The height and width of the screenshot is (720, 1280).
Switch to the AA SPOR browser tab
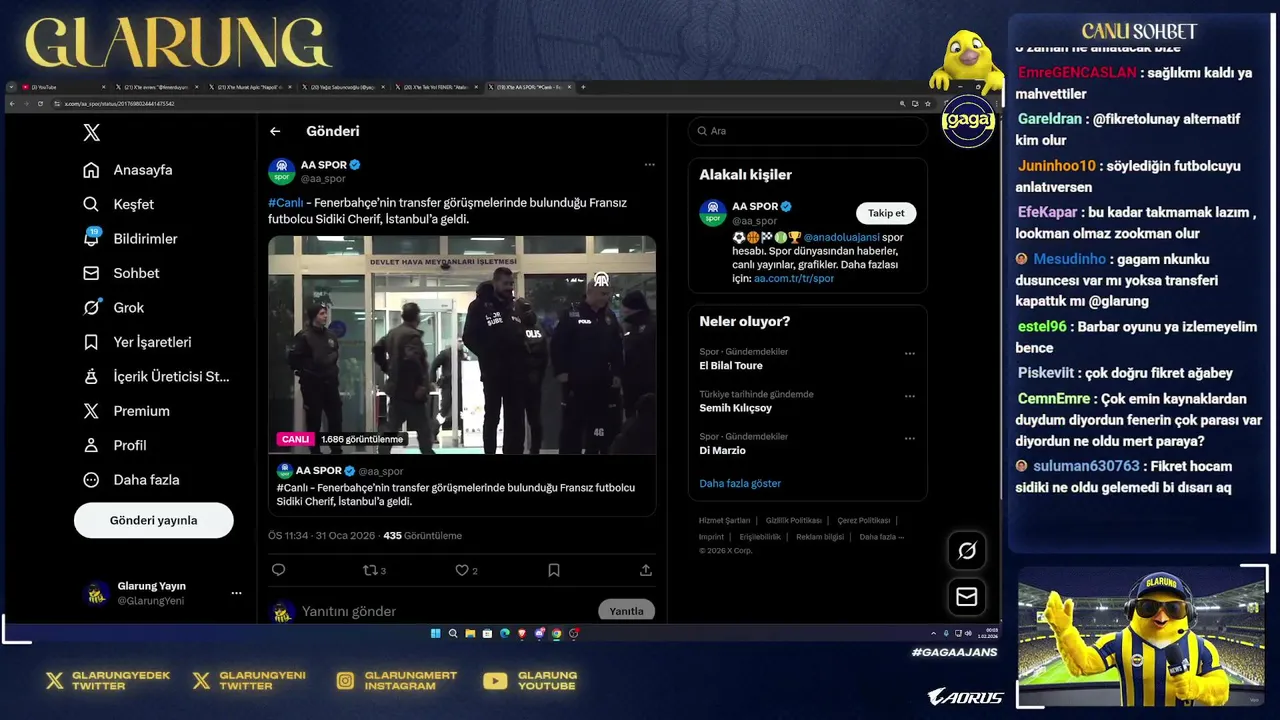coord(531,87)
